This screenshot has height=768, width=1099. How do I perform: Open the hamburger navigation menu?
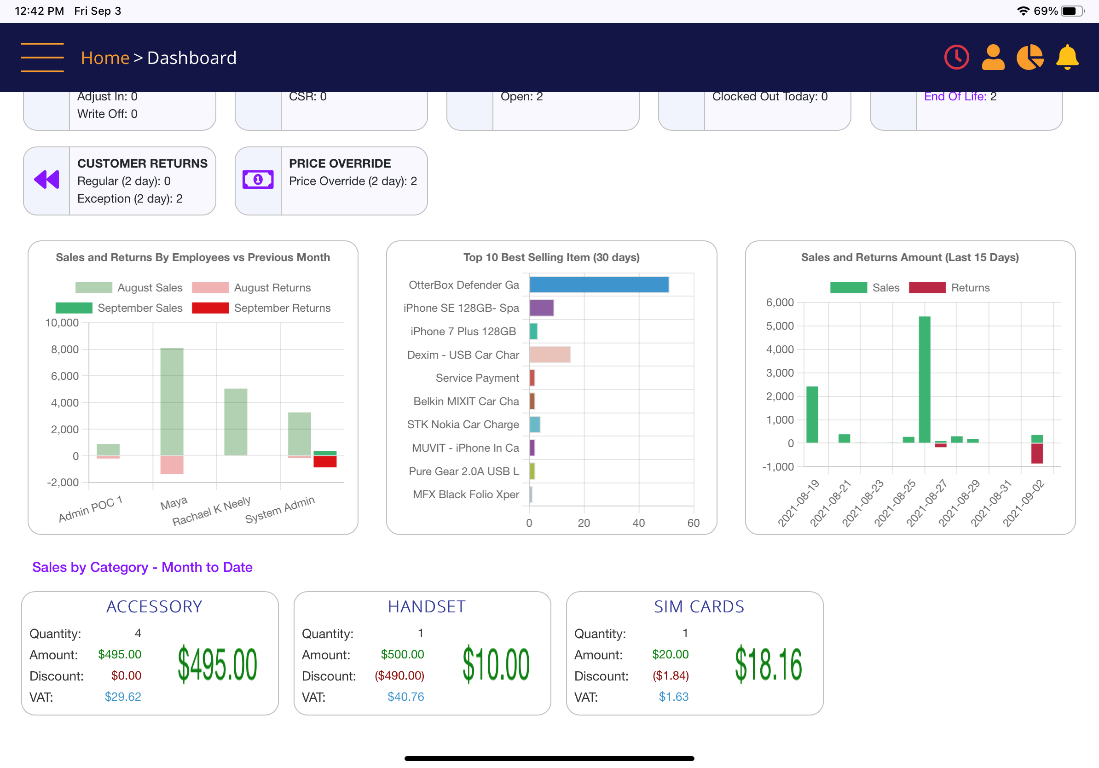(x=42, y=57)
